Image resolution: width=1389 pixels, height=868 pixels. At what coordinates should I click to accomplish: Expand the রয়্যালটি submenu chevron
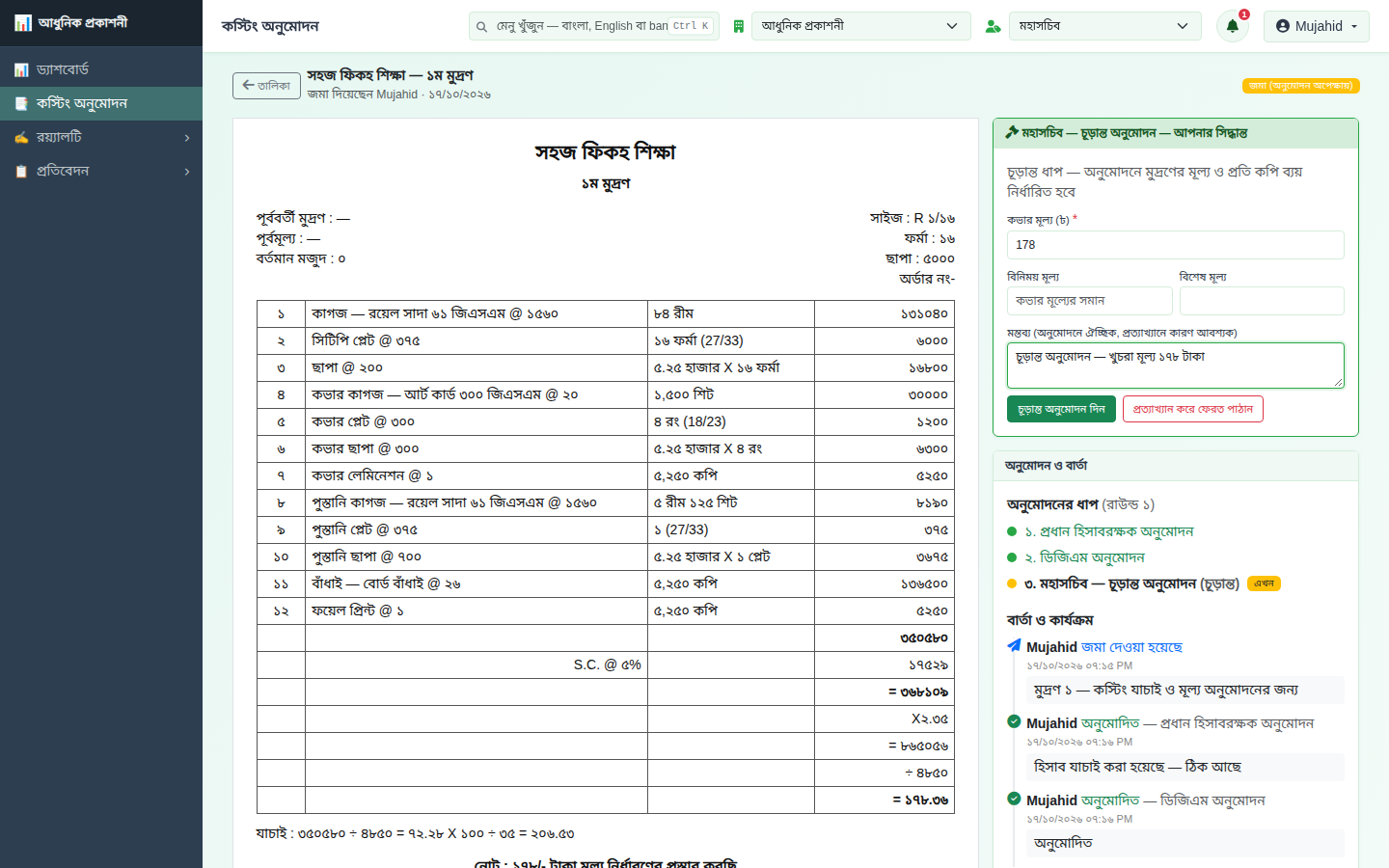click(x=187, y=138)
